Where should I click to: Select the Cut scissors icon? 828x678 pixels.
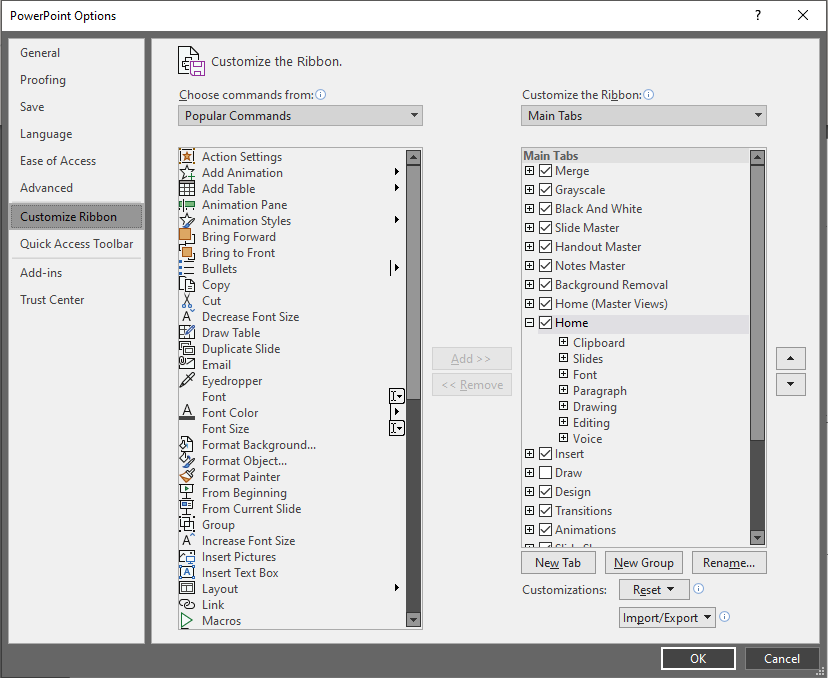187,300
